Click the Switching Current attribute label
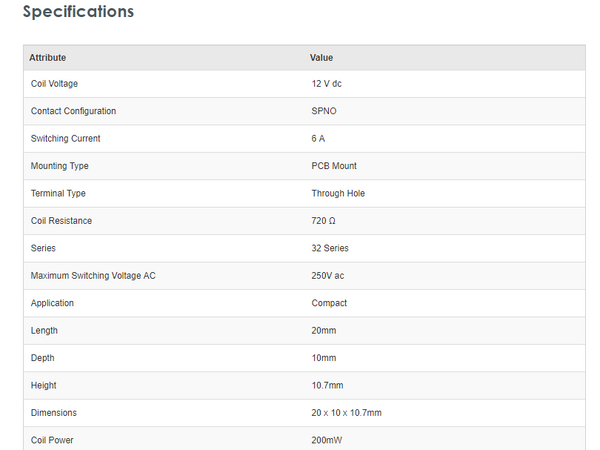 [66, 139]
